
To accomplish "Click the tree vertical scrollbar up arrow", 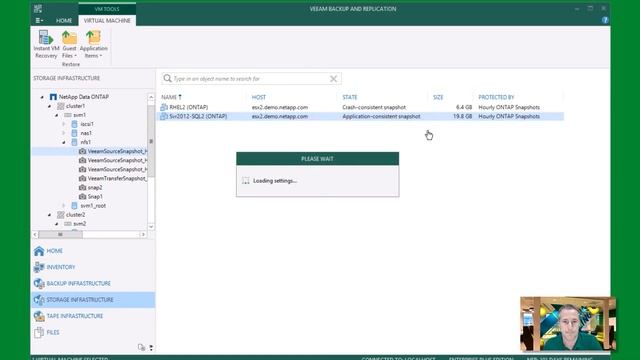I will (x=151, y=97).
